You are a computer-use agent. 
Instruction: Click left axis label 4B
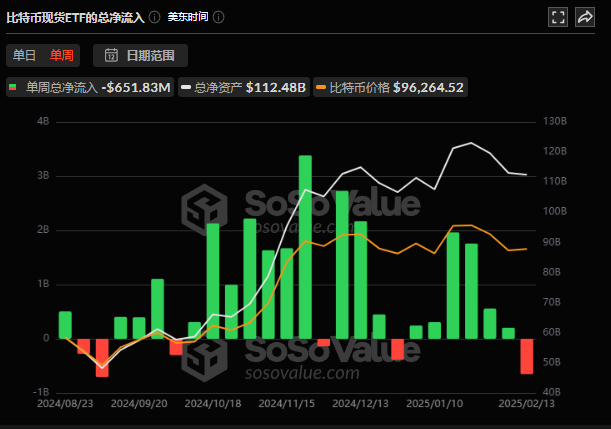coord(43,122)
